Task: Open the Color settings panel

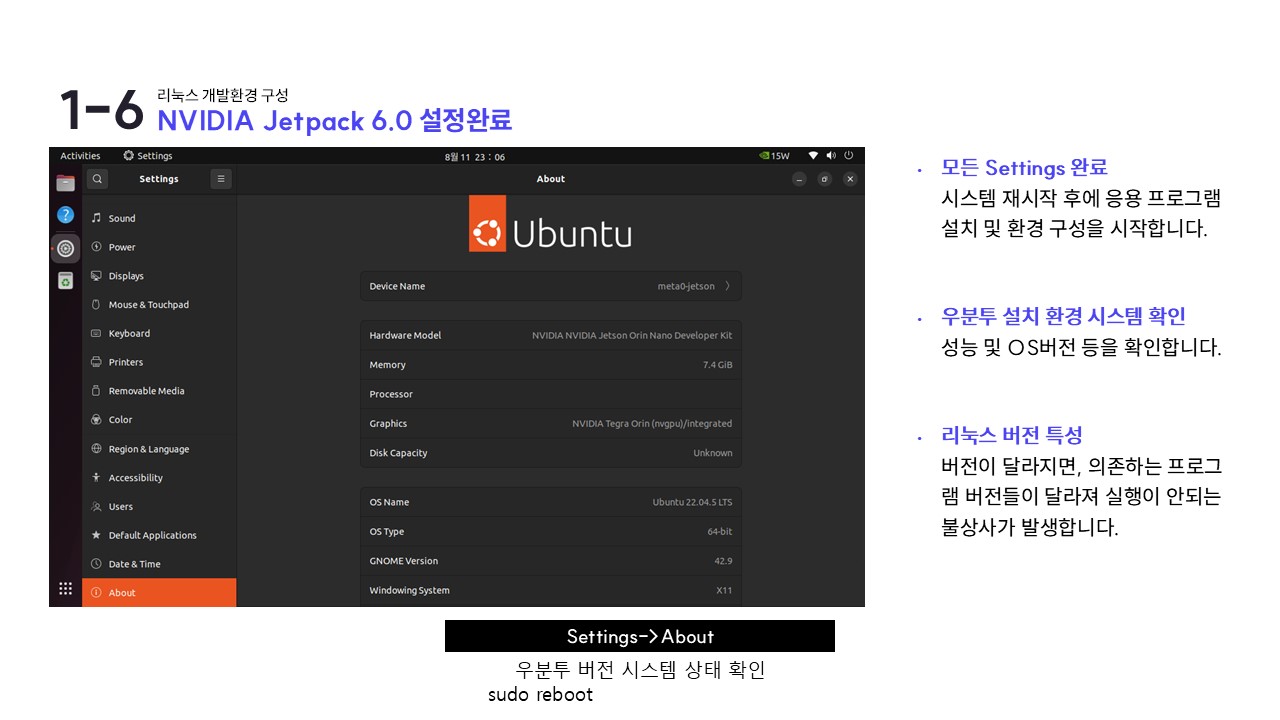Action: (x=160, y=420)
